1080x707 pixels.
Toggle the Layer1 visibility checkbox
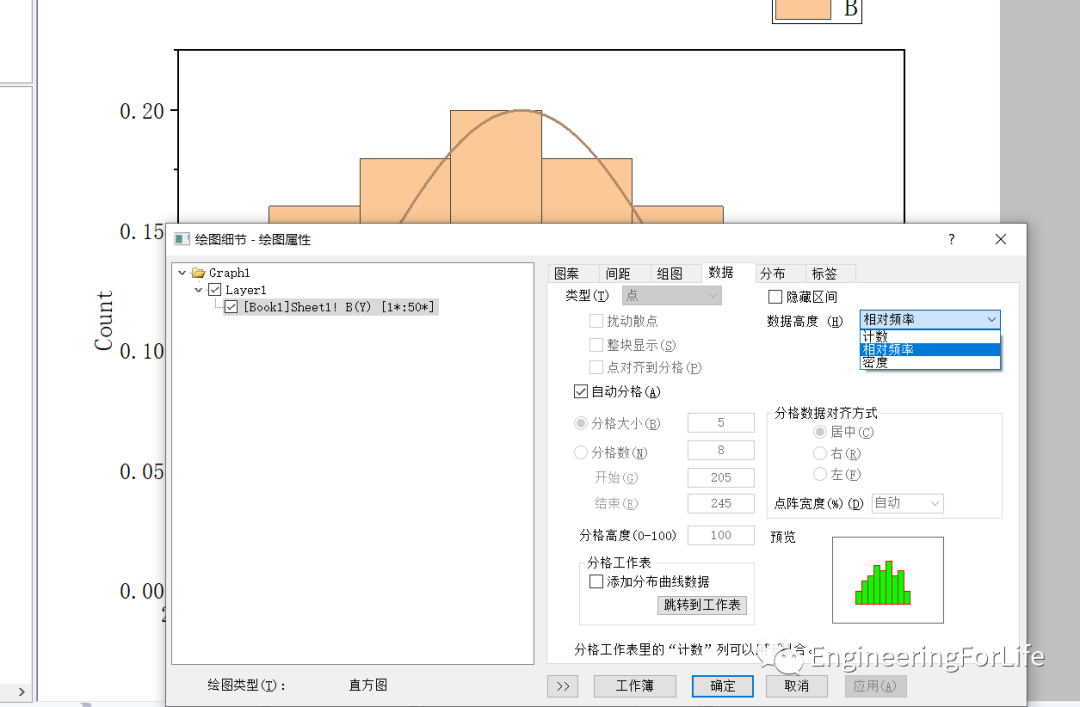click(215, 290)
